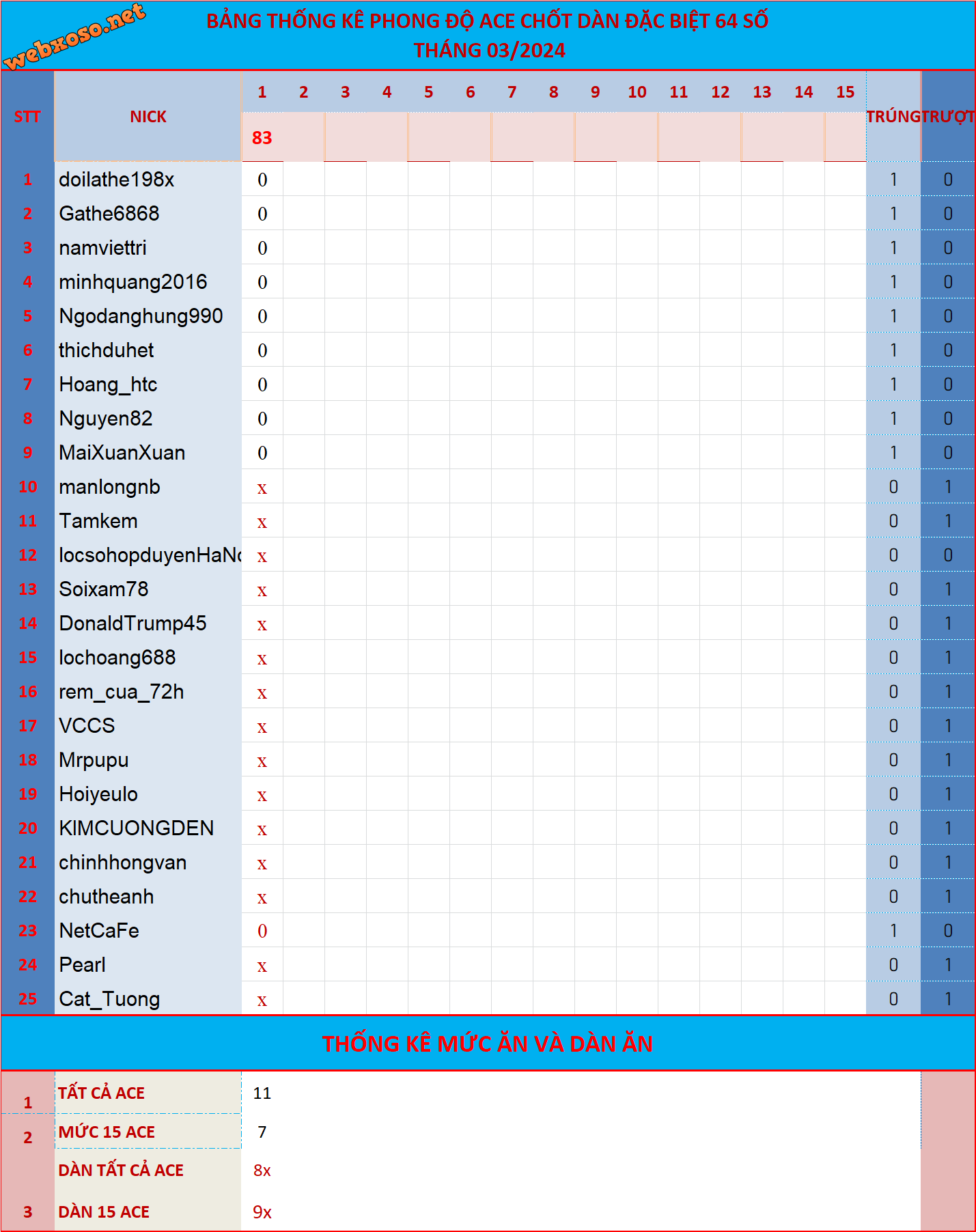Click the 8x value in DÀN TẤT CẢ ACE
The width and height of the screenshot is (976, 1232).
[x=262, y=1171]
